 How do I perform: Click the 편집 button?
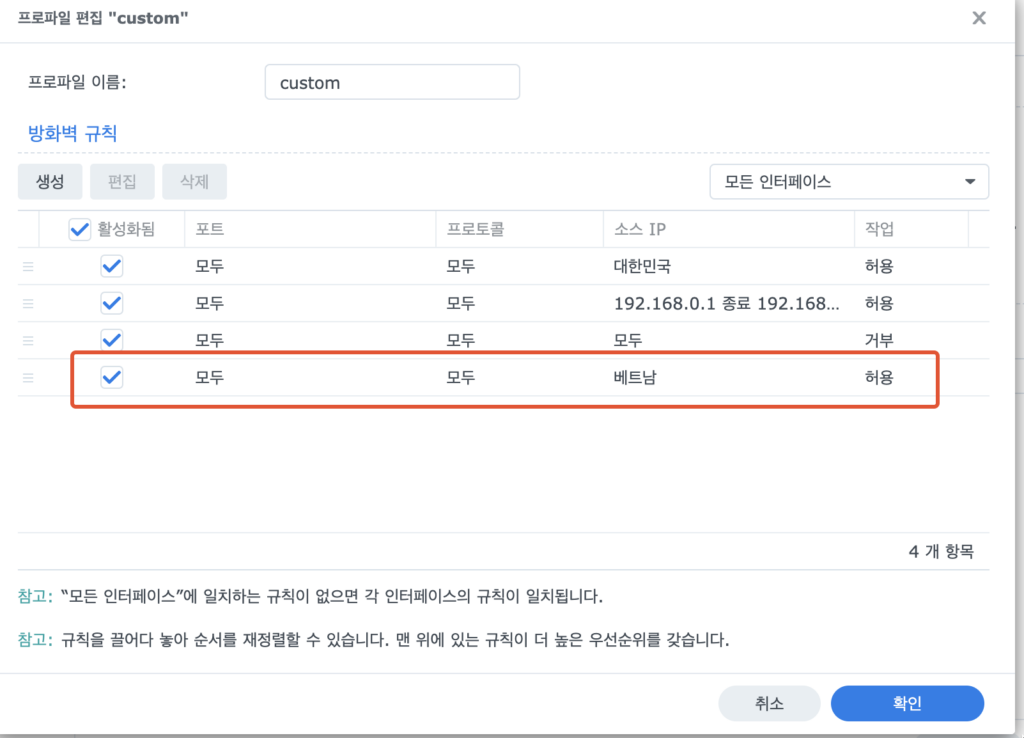[x=122, y=182]
